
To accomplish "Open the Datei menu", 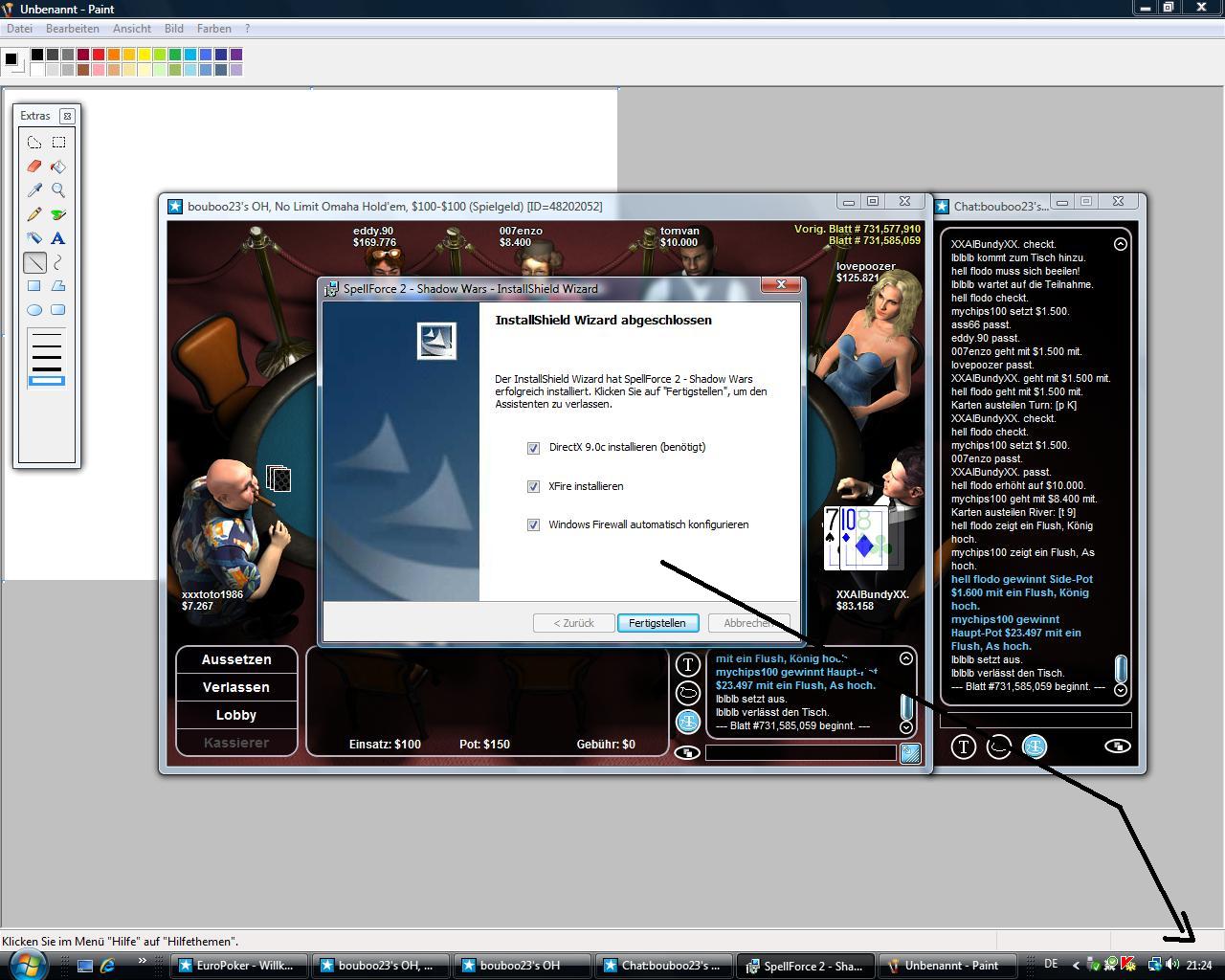I will click(19, 29).
